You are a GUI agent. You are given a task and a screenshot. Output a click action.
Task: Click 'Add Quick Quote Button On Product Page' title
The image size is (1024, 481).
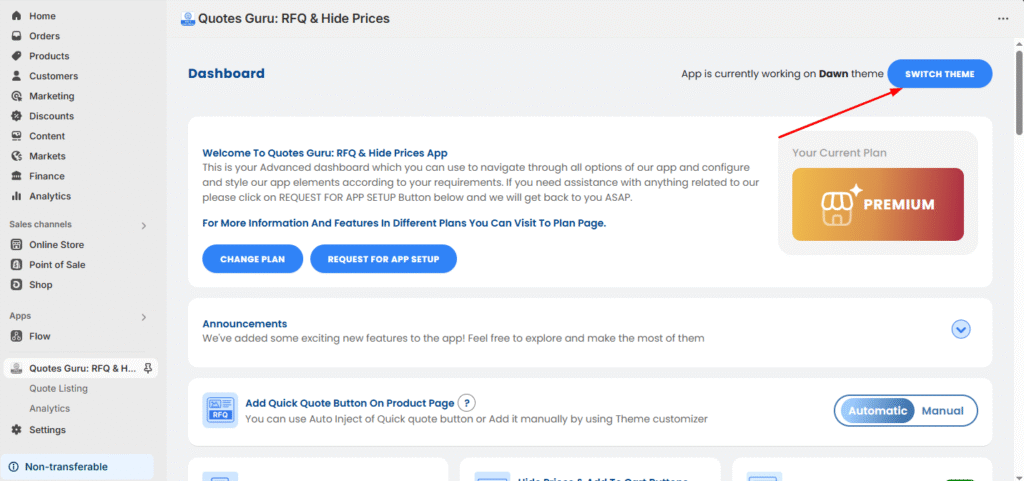349,403
